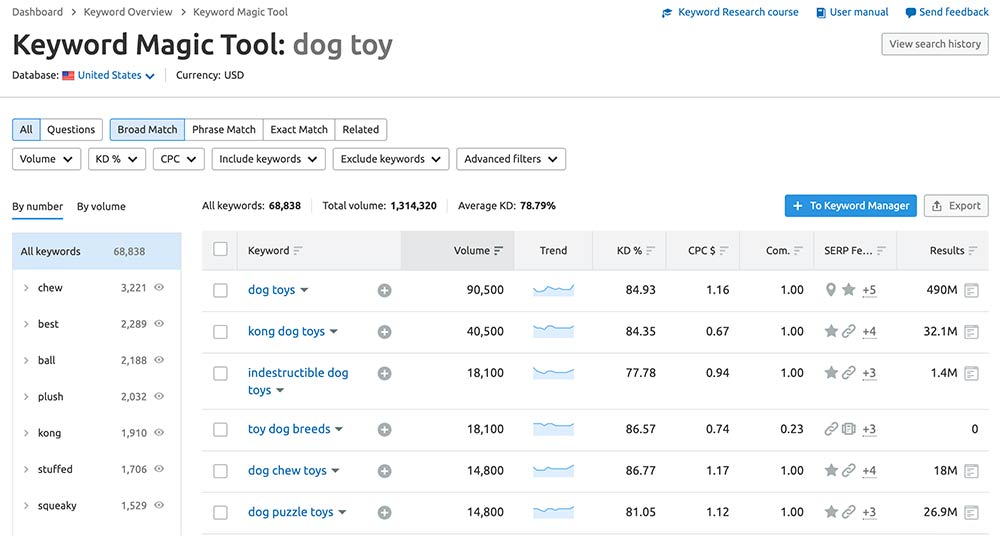
Task: Open the Advanced filters dropdown
Action: (x=510, y=159)
